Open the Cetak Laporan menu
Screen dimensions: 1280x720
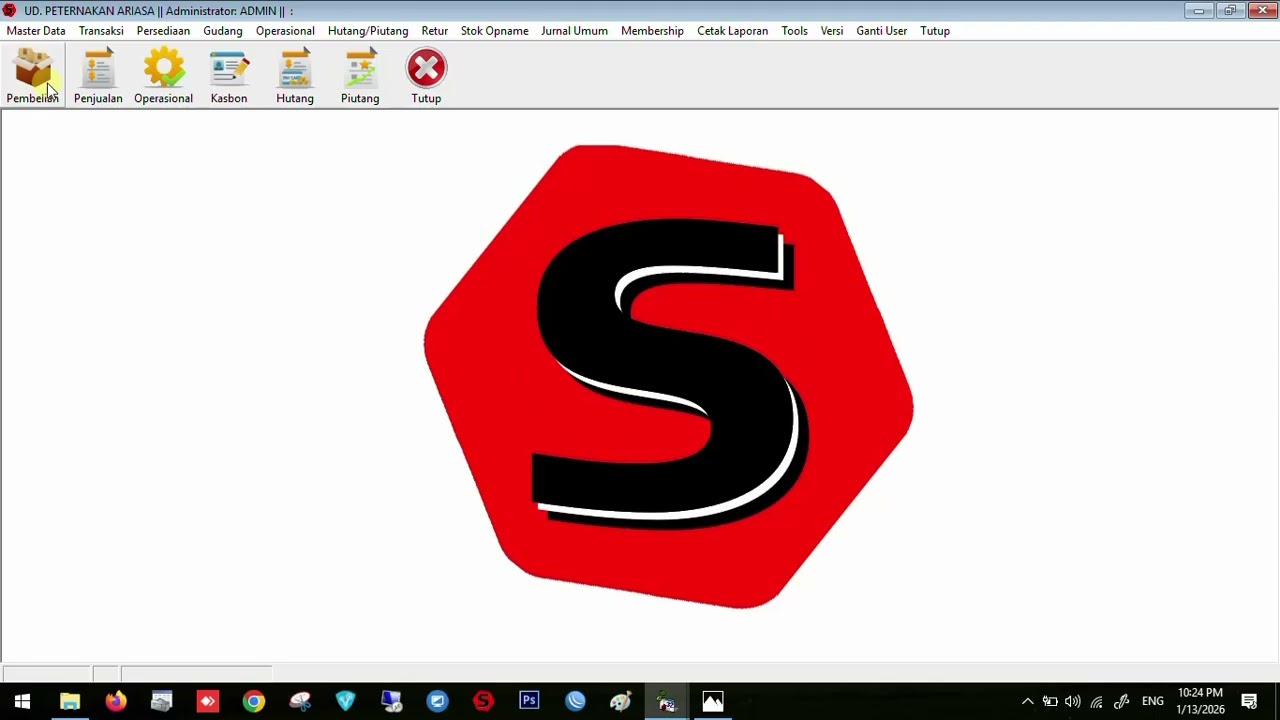point(733,31)
